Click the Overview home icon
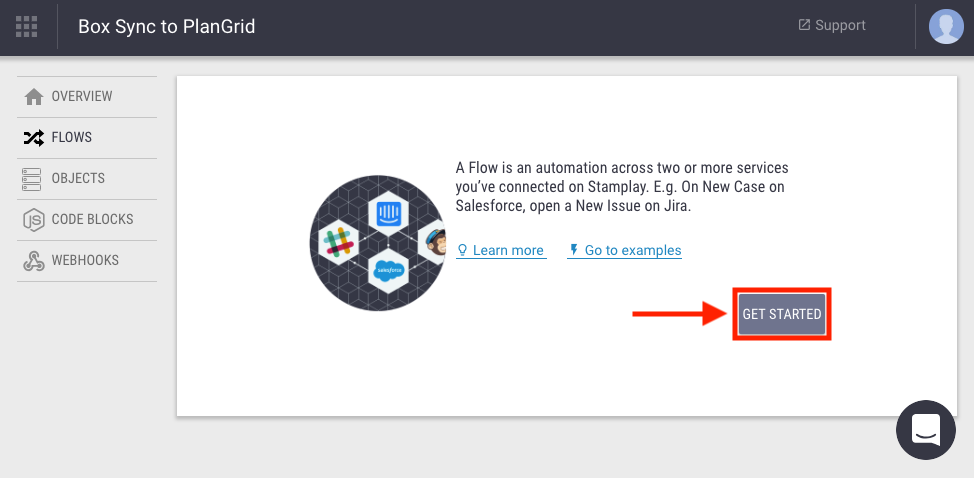This screenshot has height=478, width=974. pyautogui.click(x=34, y=97)
